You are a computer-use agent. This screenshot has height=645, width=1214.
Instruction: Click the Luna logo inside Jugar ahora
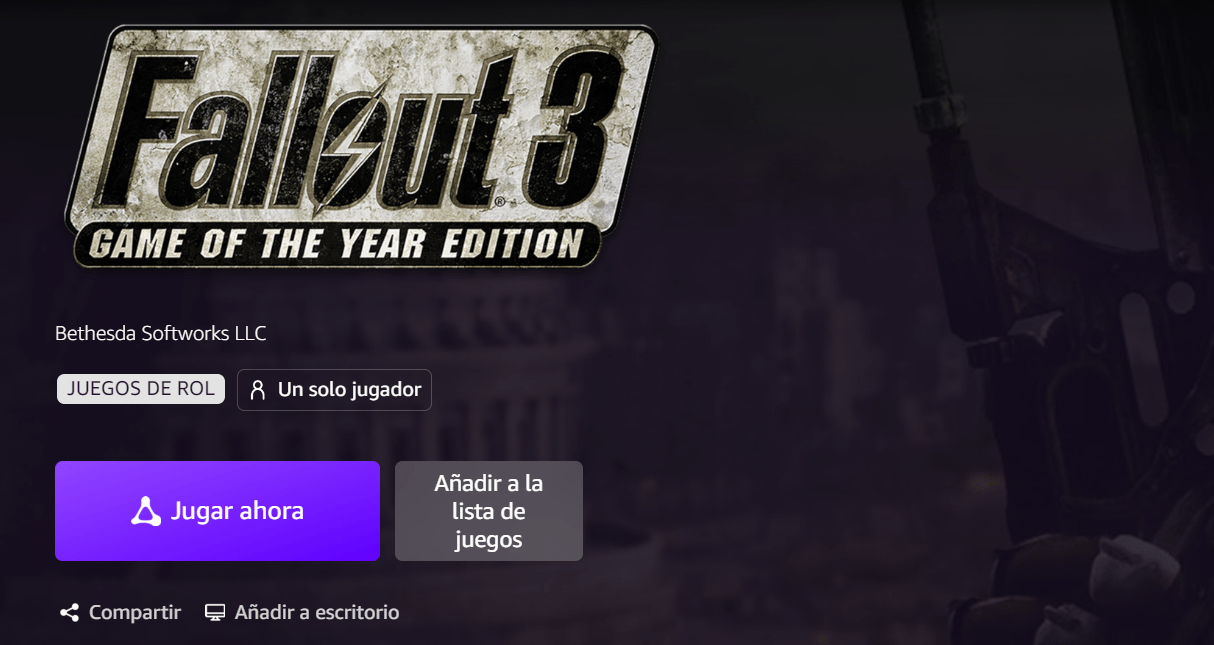click(146, 511)
